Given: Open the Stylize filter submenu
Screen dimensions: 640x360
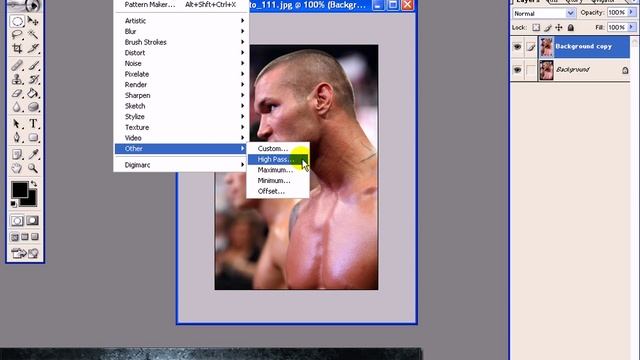Looking at the screenshot, I should (x=181, y=116).
